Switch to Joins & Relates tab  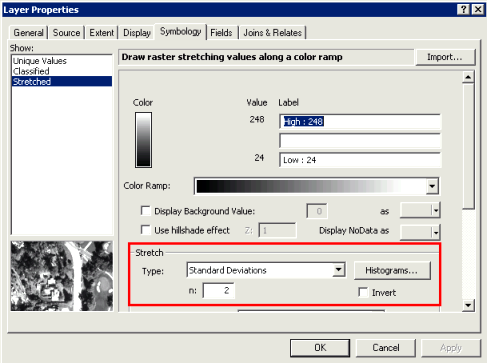tap(272, 33)
